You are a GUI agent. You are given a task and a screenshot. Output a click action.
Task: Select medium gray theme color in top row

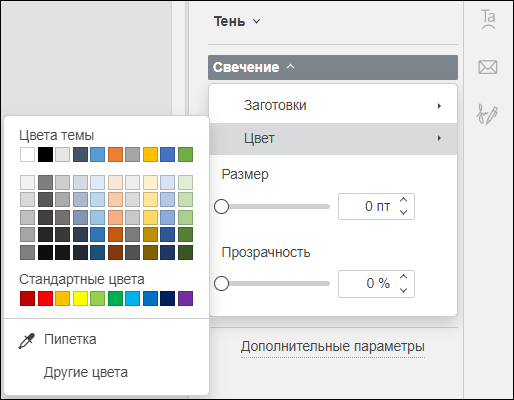point(132,155)
